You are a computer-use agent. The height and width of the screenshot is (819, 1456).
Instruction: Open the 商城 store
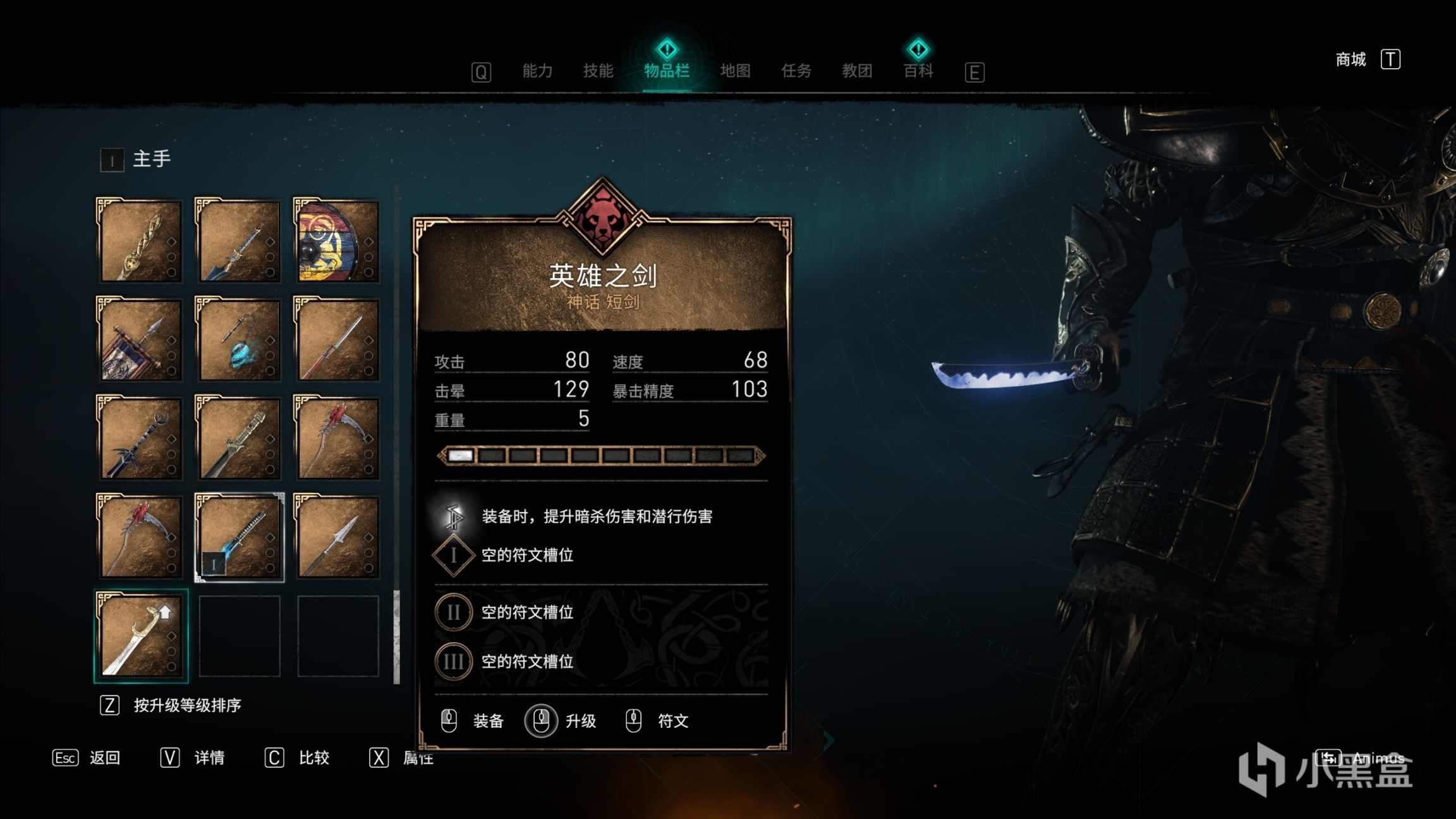point(1368,59)
